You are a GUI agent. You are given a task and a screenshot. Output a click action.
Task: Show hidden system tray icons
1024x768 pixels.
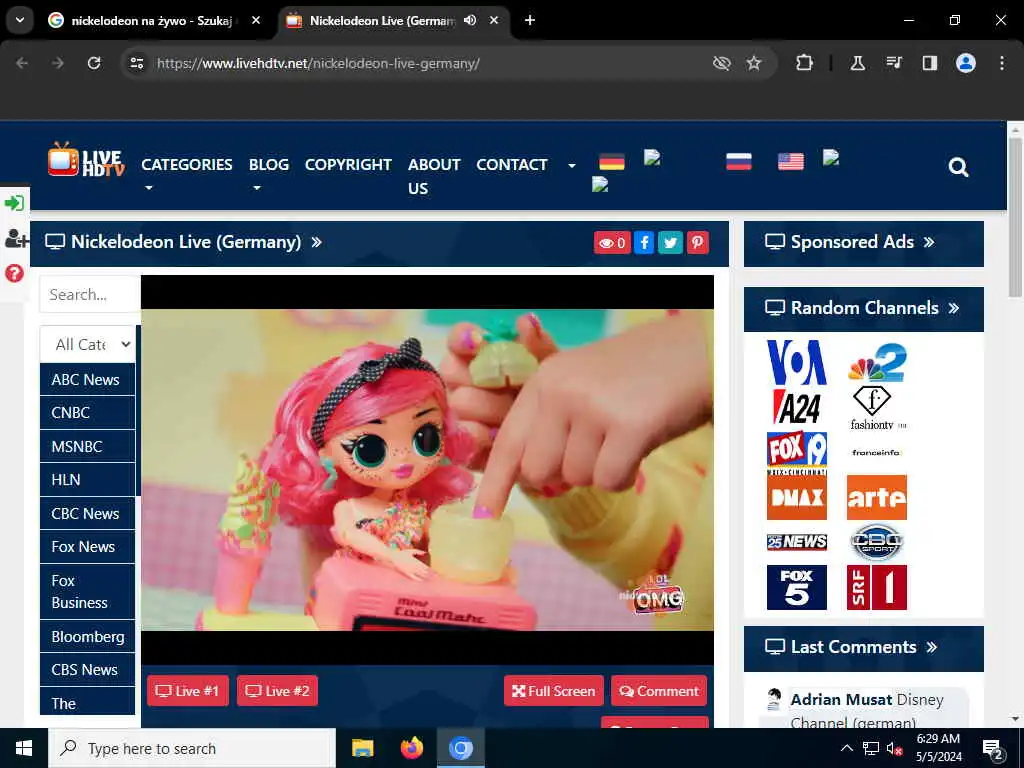click(846, 748)
